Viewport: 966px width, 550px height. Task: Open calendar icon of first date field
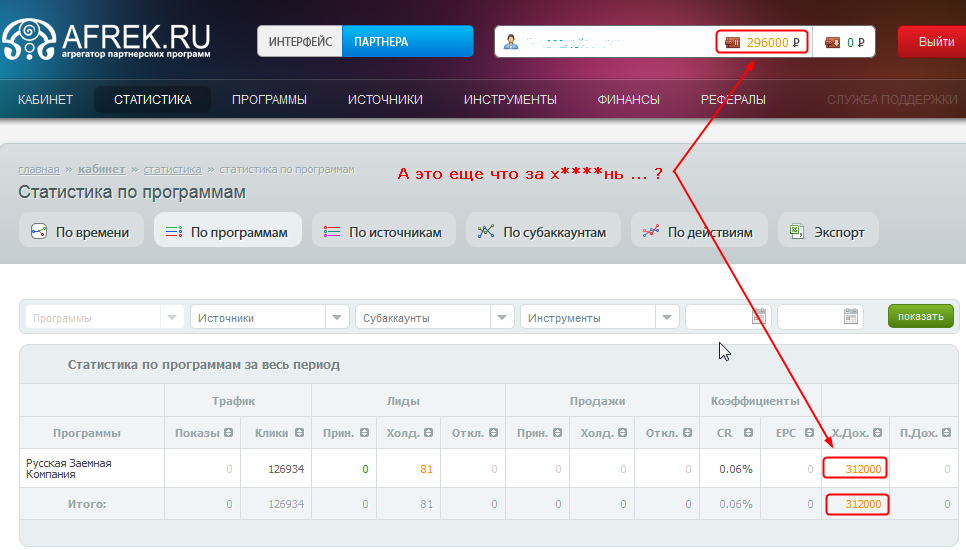[x=759, y=317]
